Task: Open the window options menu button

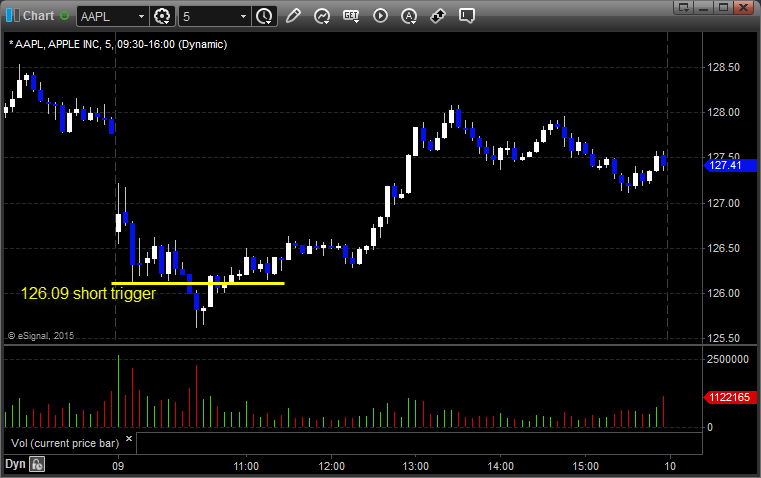Action: pos(683,7)
